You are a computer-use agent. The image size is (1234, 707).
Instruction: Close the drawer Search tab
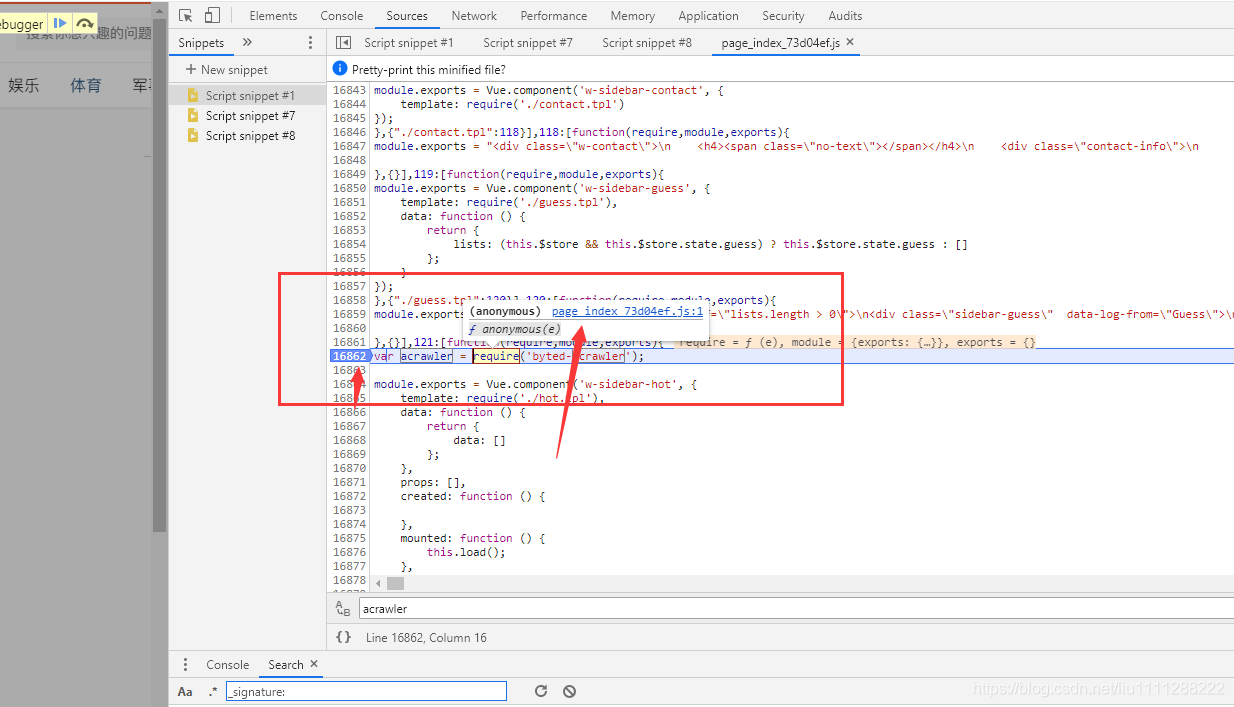pyautogui.click(x=313, y=664)
